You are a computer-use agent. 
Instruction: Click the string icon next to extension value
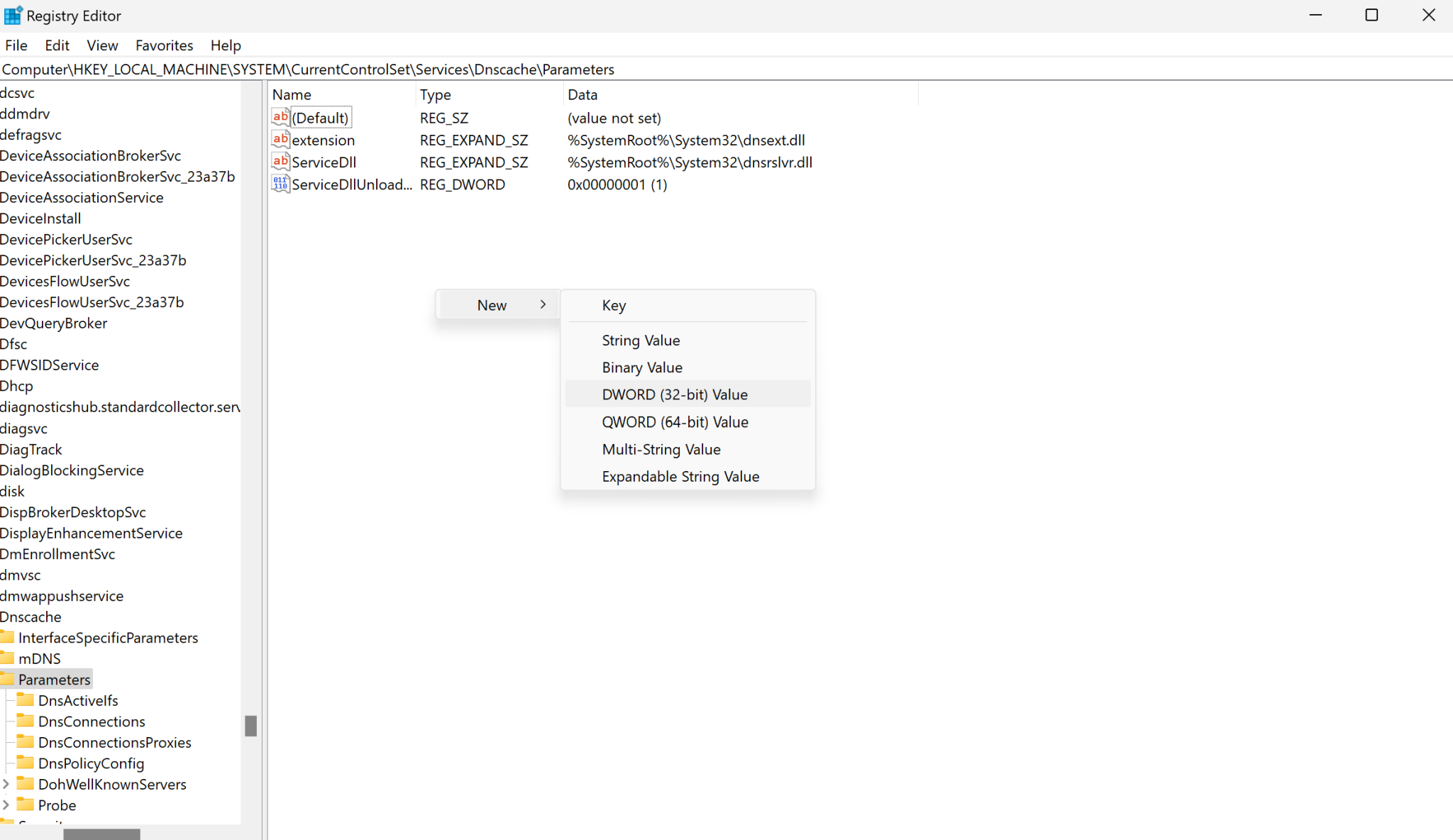click(280, 139)
